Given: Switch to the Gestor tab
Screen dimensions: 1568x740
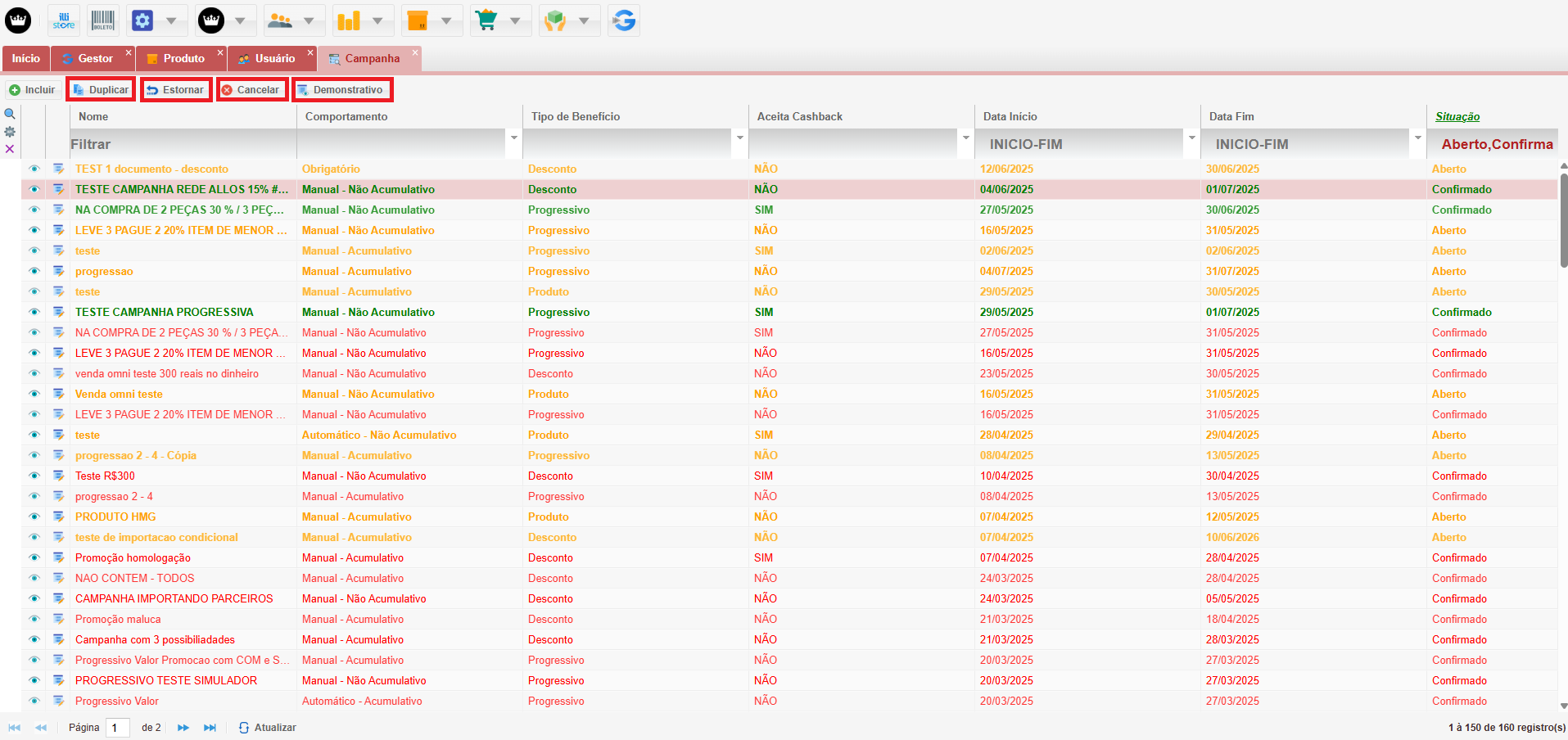Looking at the screenshot, I should click(95, 58).
